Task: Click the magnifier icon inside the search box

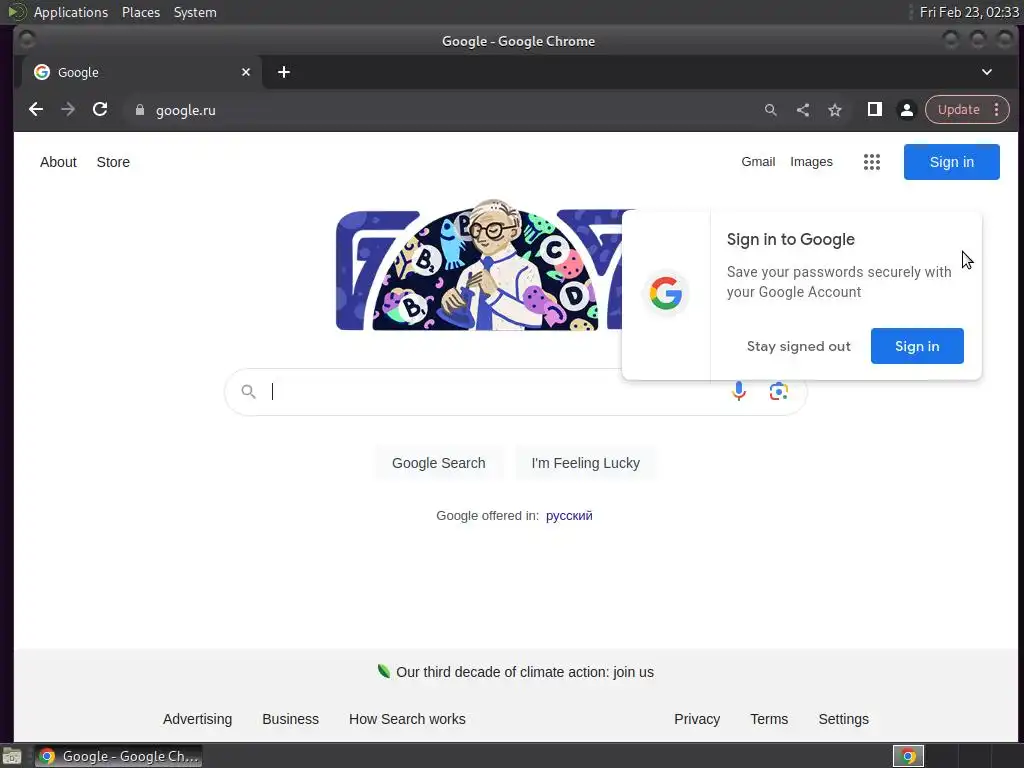Action: click(x=248, y=391)
